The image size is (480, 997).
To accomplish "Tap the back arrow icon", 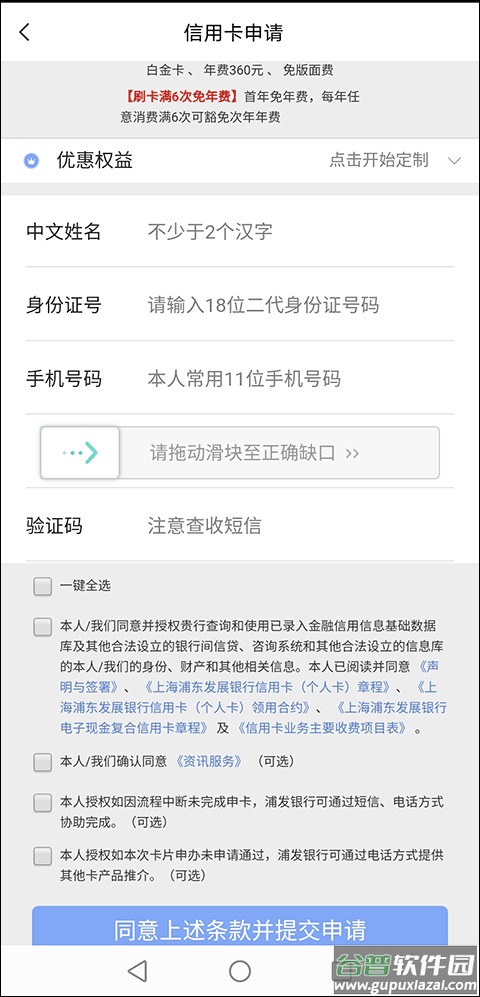I will click(x=25, y=32).
